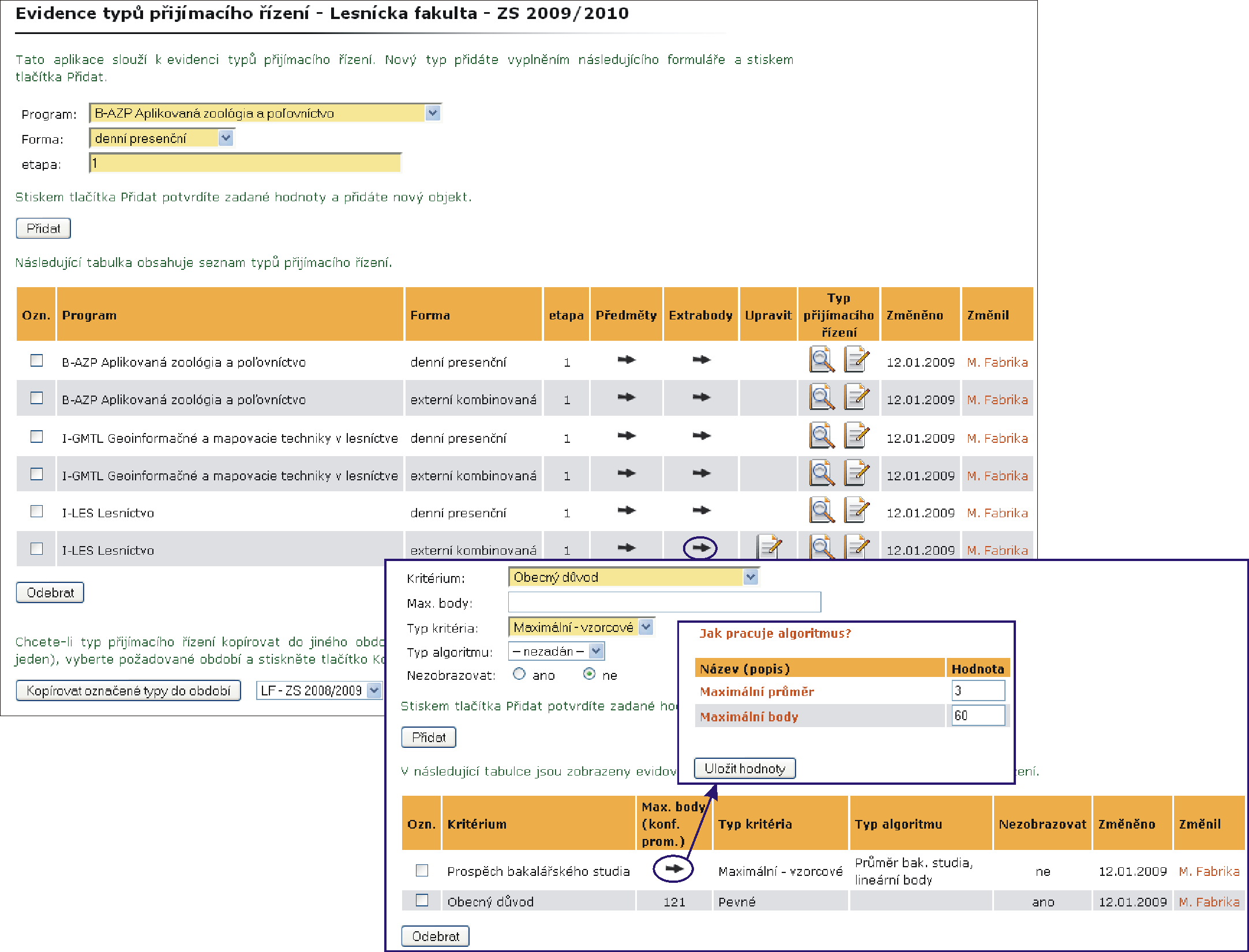Open Předměty arrow for I-LES denní presenční row
The height and width of the screenshot is (952, 1249).
626,510
